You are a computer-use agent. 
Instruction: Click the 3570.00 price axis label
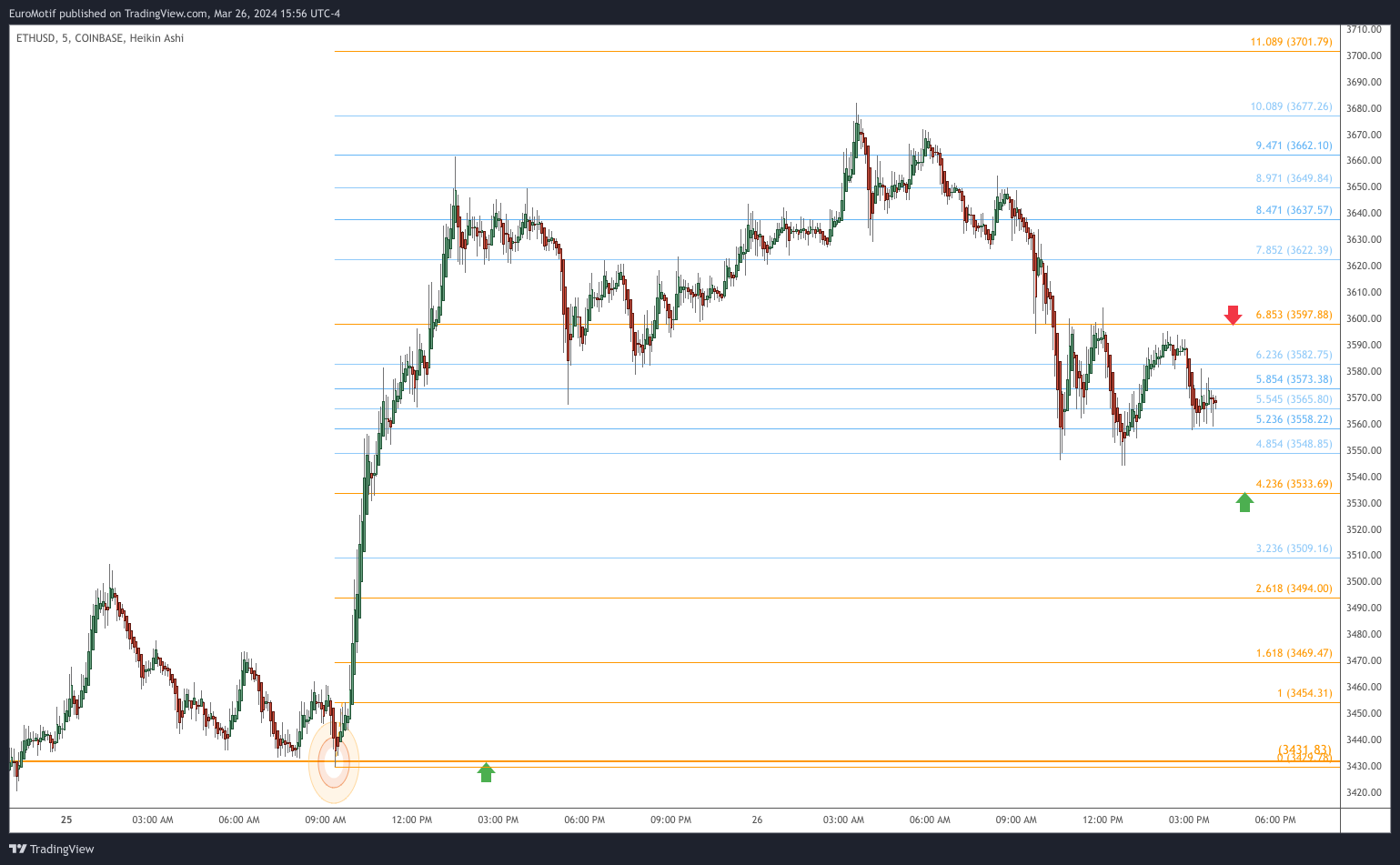pyautogui.click(x=1365, y=398)
